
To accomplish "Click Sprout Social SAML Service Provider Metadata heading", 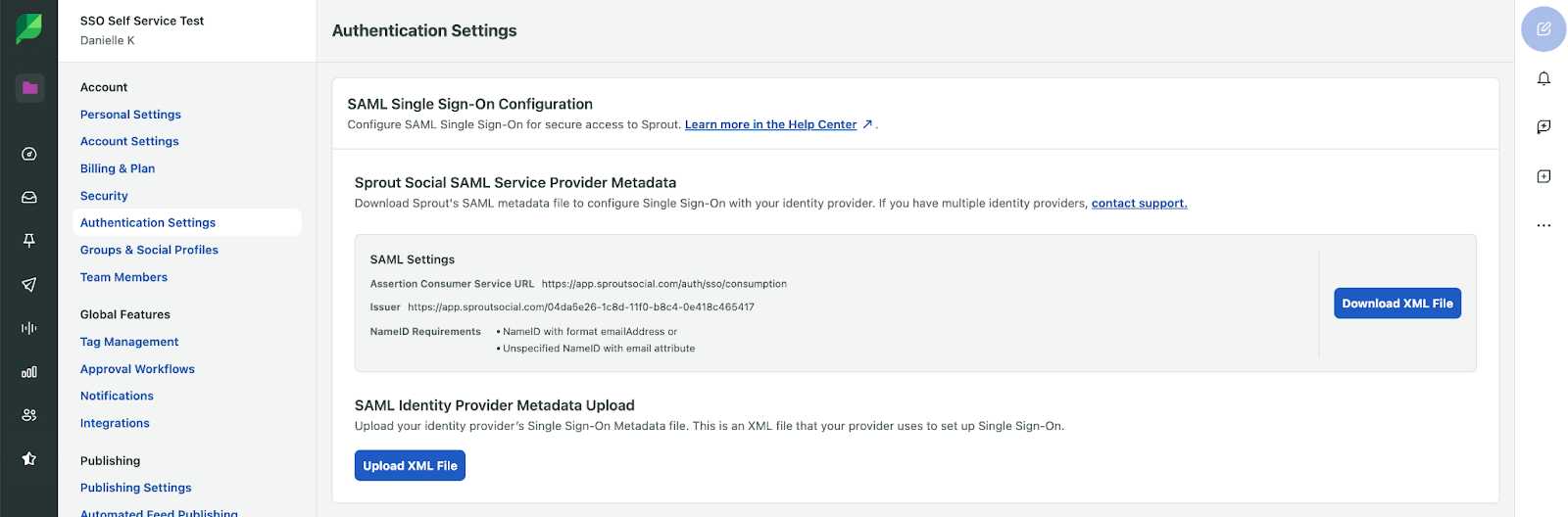I will 515,182.
